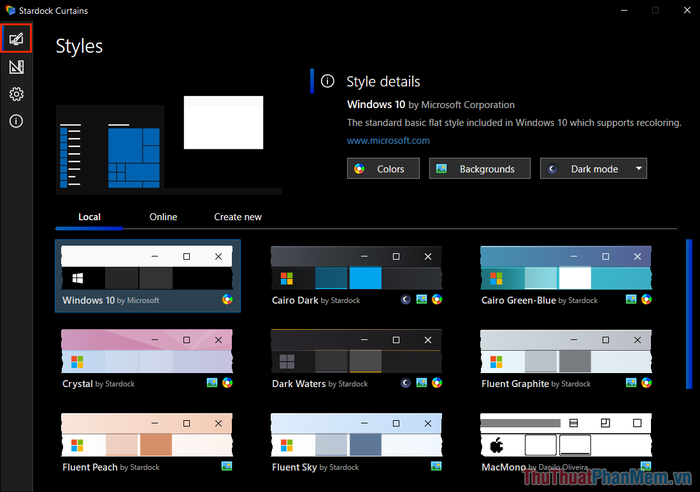Select the MacMono style card

[x=566, y=443]
